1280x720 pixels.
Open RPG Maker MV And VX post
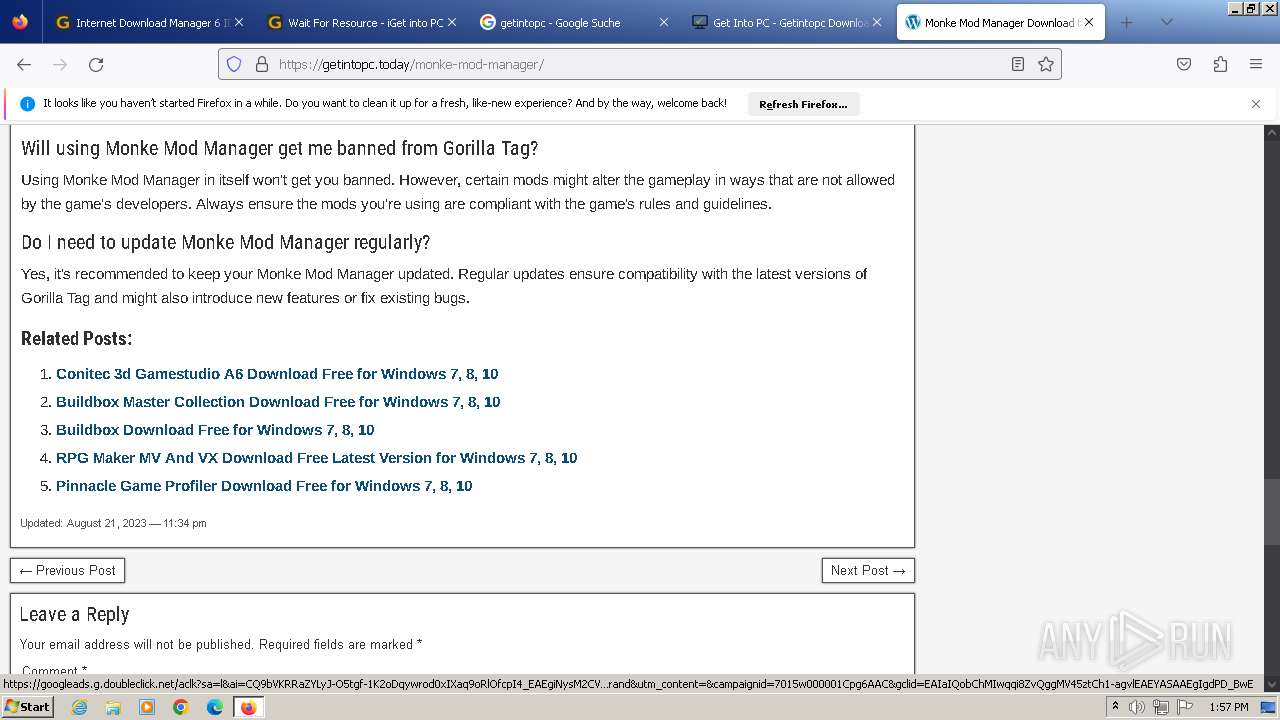(x=316, y=458)
